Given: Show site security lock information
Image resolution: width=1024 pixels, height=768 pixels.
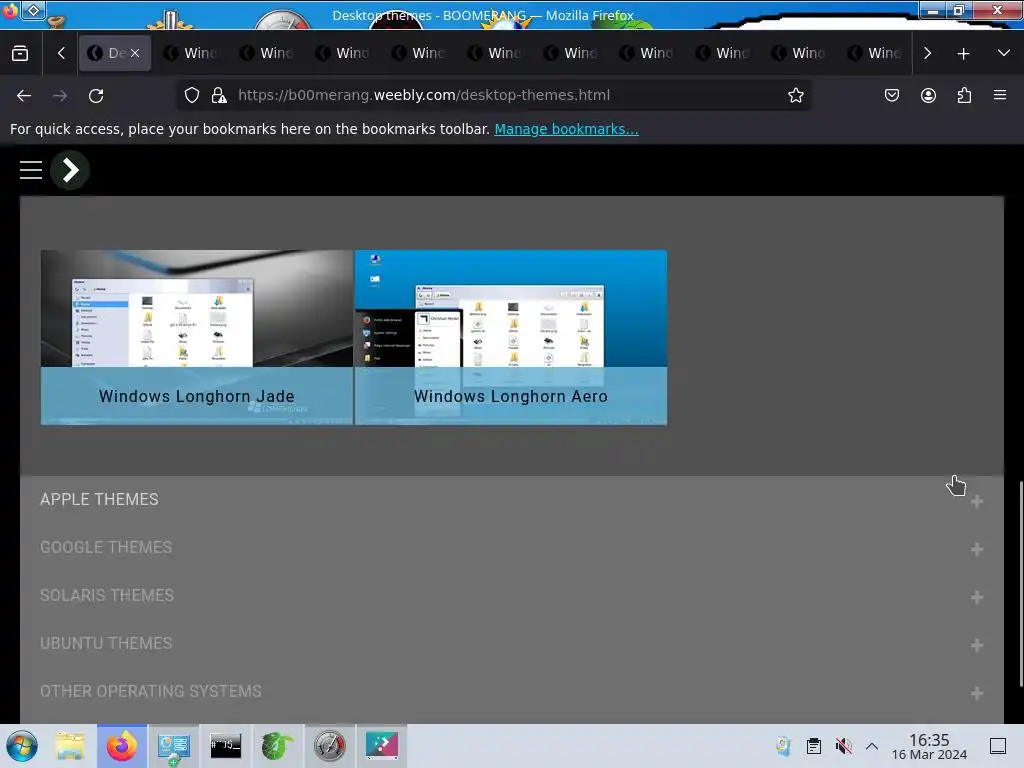Looking at the screenshot, I should click(219, 95).
